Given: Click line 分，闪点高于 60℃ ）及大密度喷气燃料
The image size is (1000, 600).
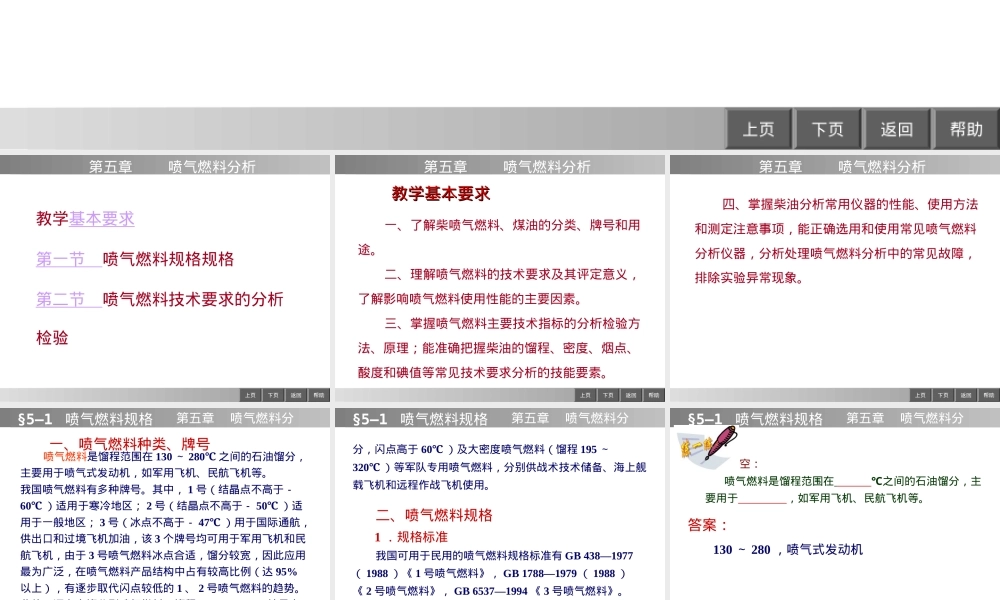Looking at the screenshot, I should pos(480,449).
